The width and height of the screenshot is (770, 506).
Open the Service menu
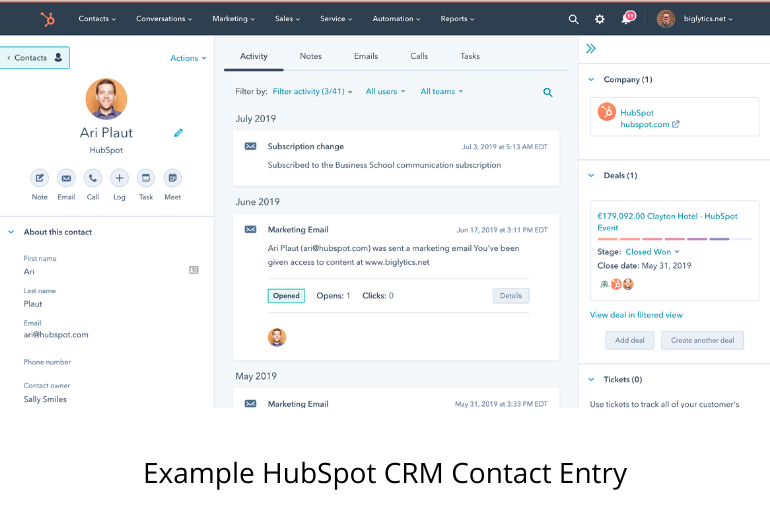(336, 19)
